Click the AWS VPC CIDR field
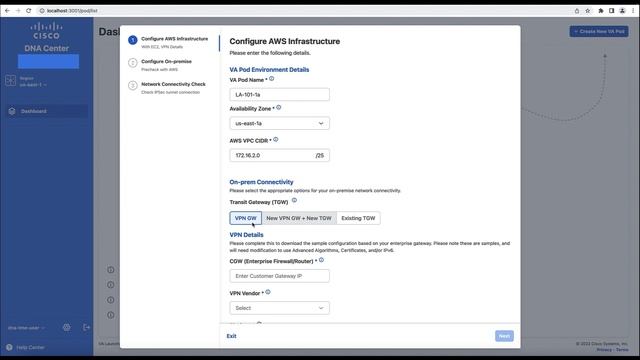 point(280,155)
